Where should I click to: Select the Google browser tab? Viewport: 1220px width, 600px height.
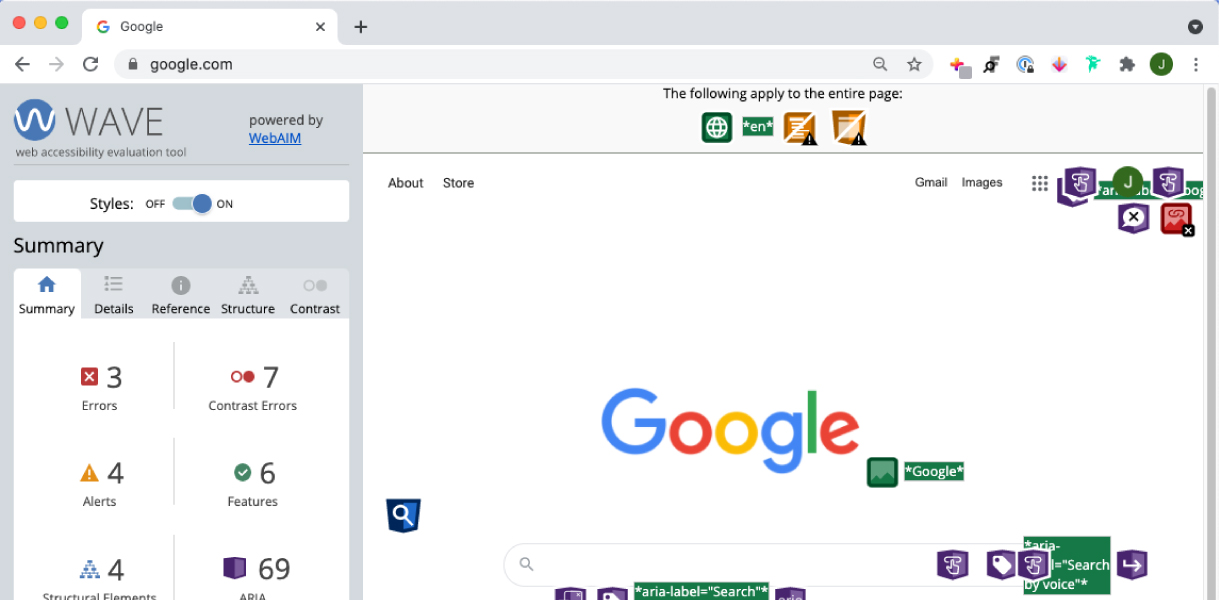pos(210,27)
